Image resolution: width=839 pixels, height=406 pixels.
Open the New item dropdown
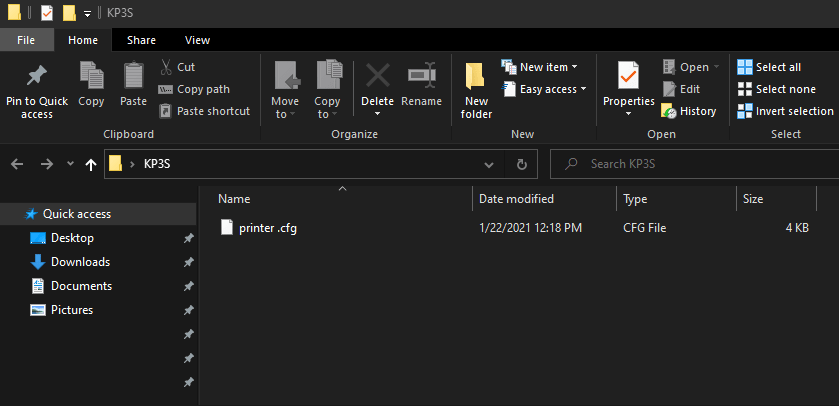[x=575, y=67]
